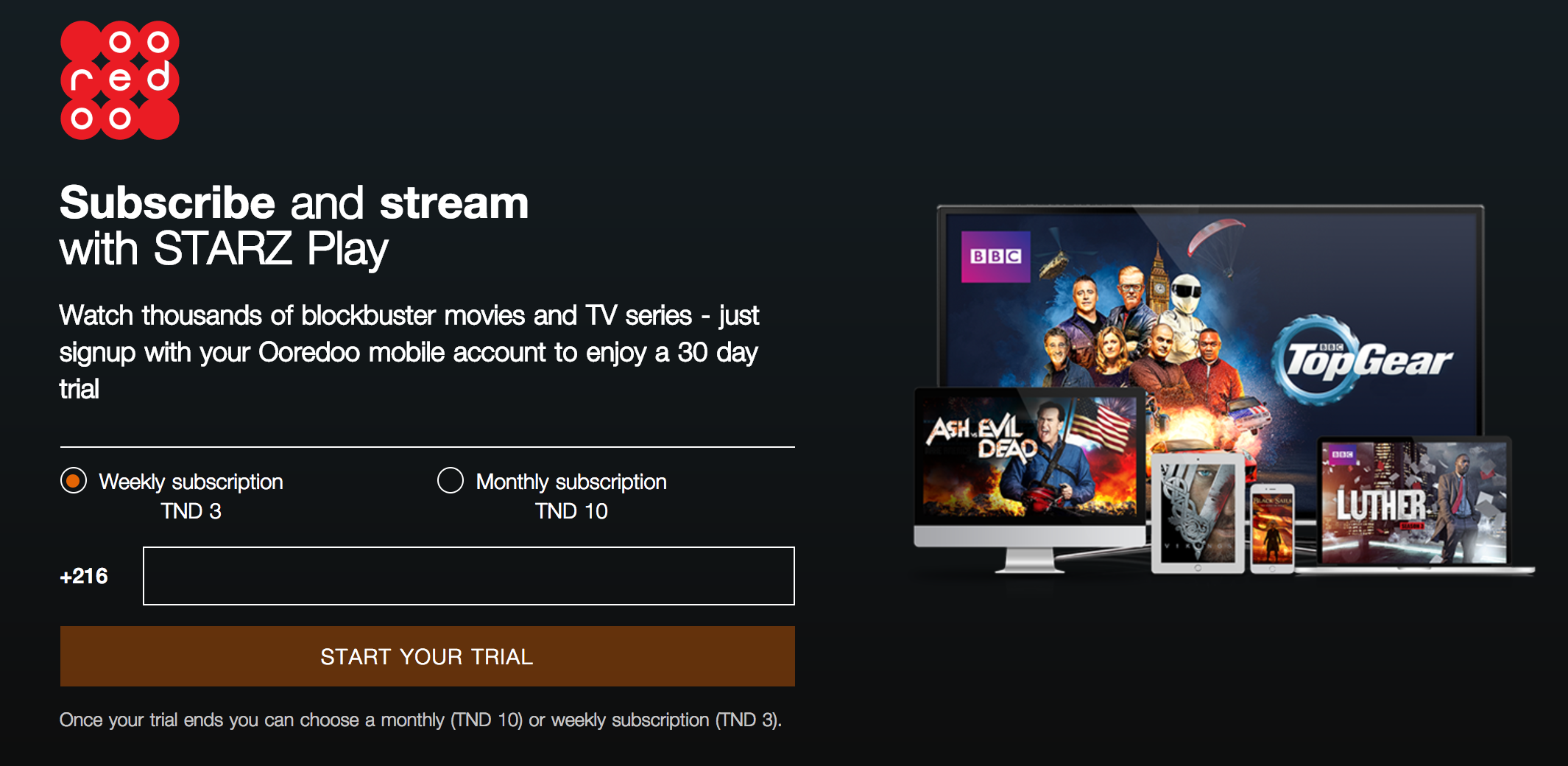Click the BBC logo on the TV image

pos(996,256)
